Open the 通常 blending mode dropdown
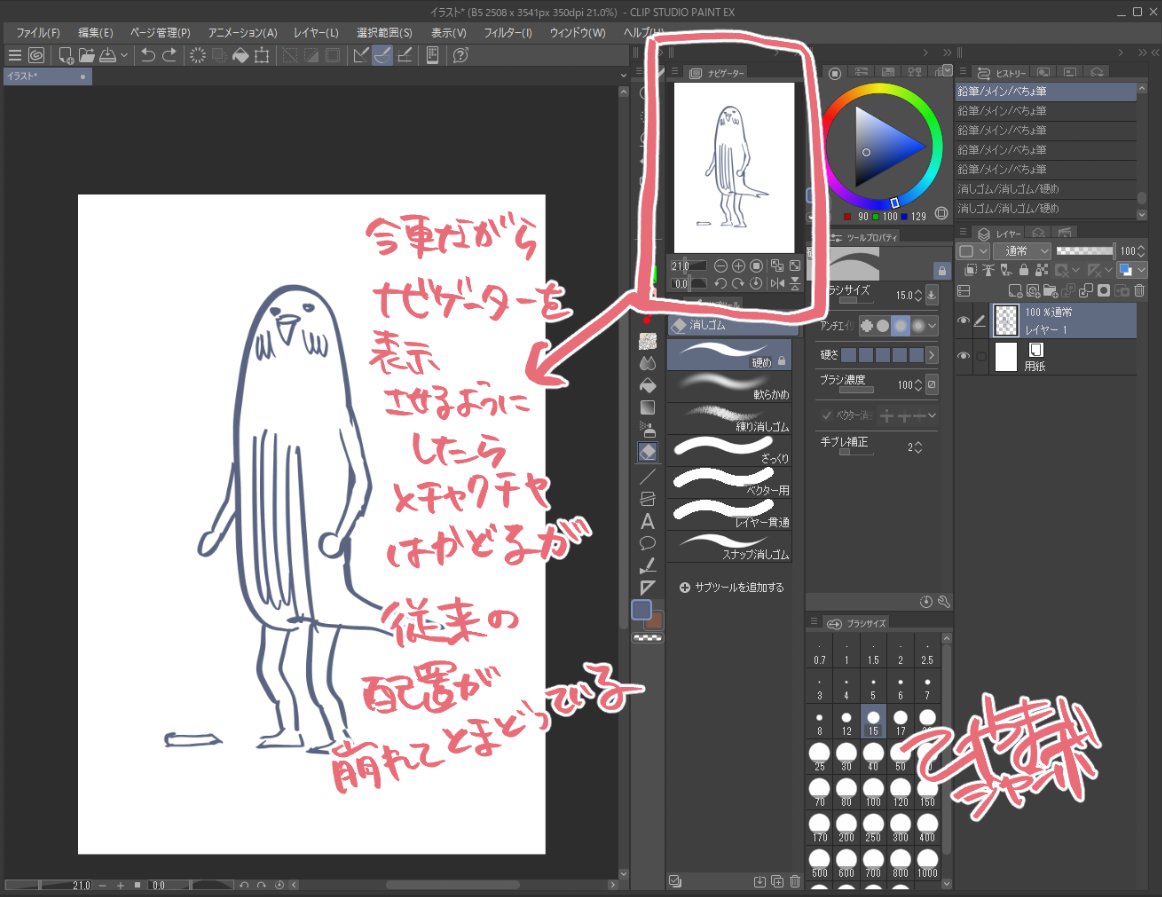This screenshot has height=897, width=1162. [x=1022, y=251]
